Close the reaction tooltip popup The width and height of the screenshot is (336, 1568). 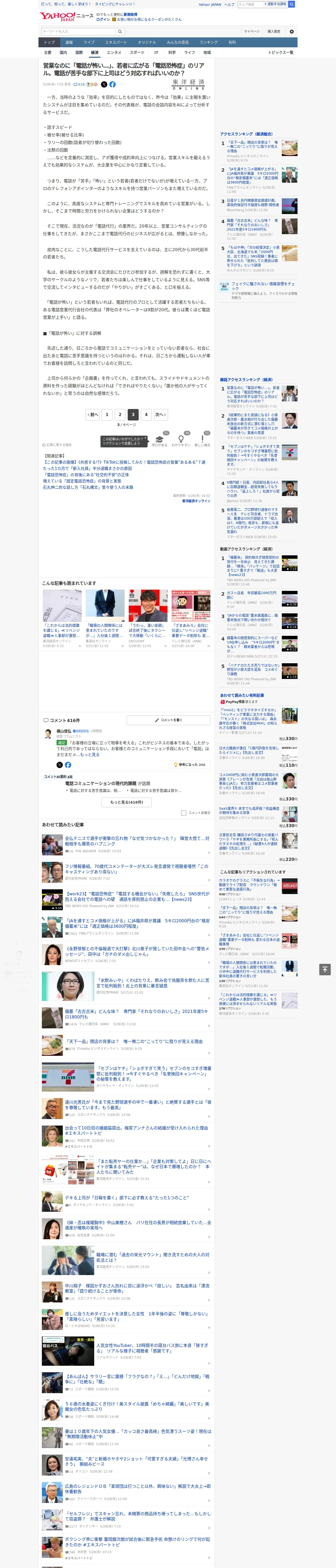click(146, 438)
